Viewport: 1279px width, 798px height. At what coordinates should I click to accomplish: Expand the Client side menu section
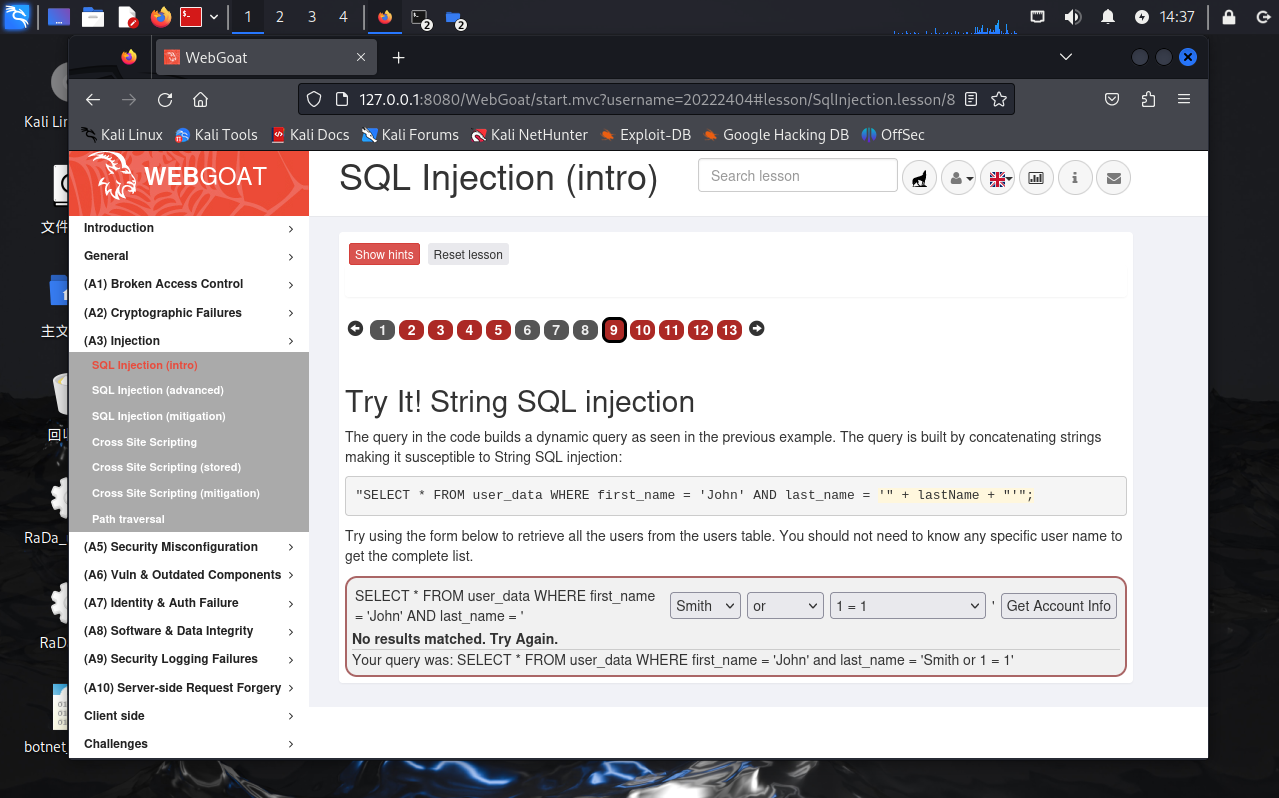(189, 716)
